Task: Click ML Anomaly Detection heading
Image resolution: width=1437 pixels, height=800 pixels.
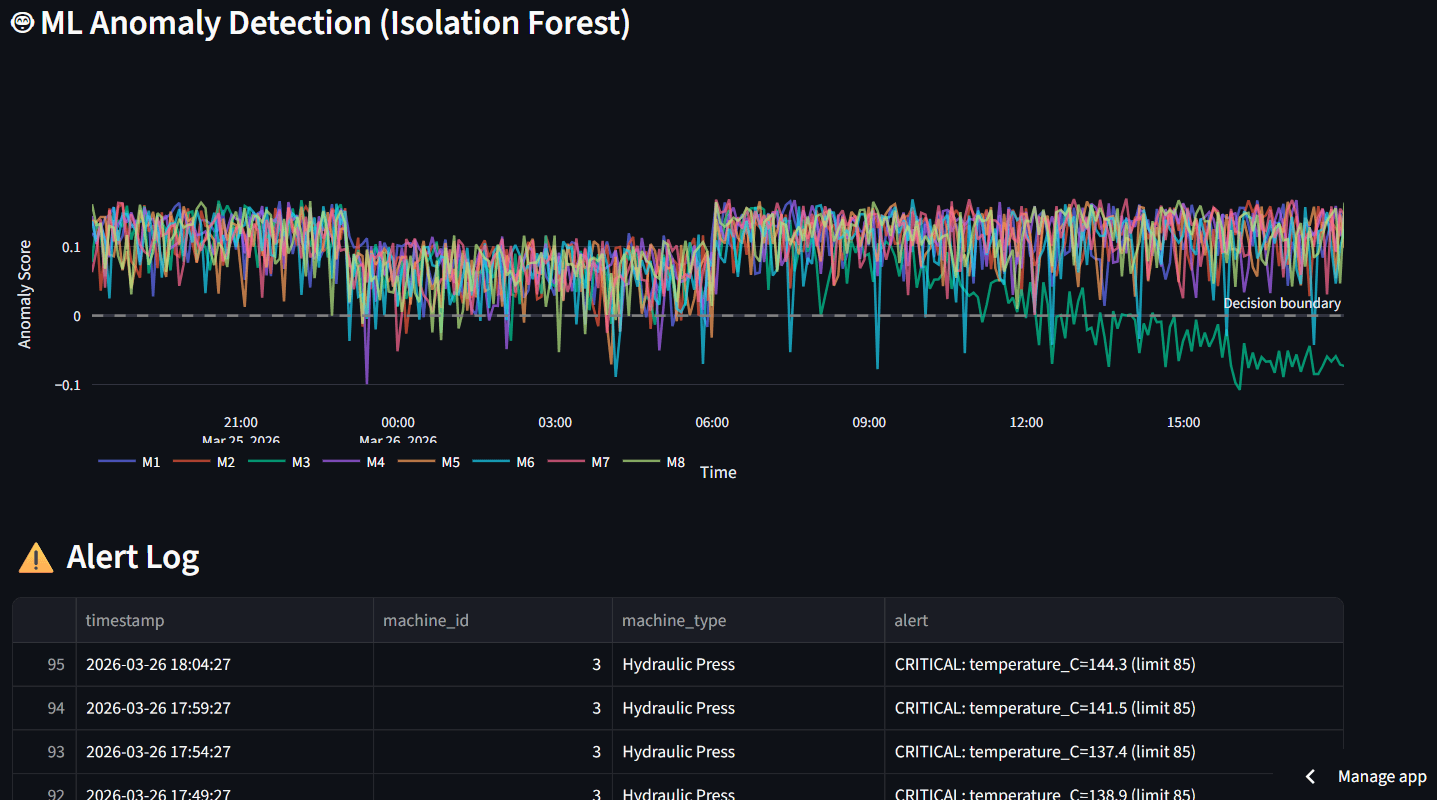Action: tap(335, 22)
